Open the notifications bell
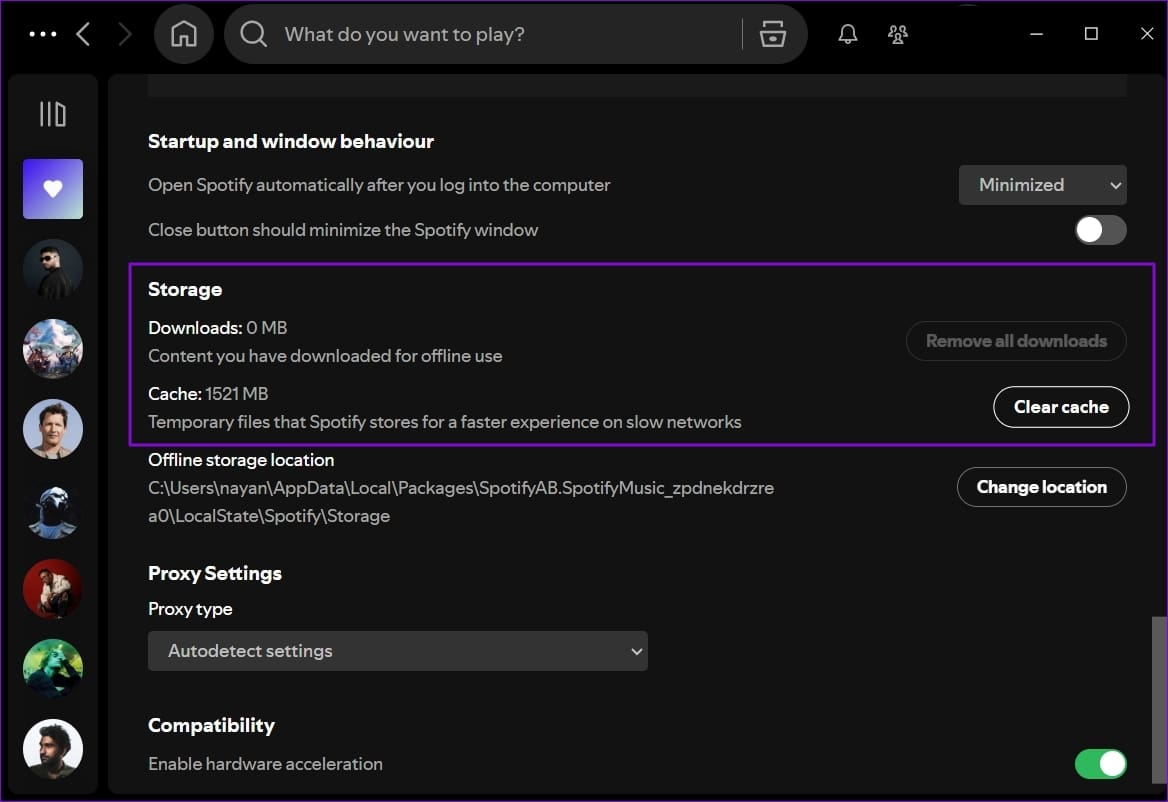The height and width of the screenshot is (802, 1168). [x=848, y=34]
